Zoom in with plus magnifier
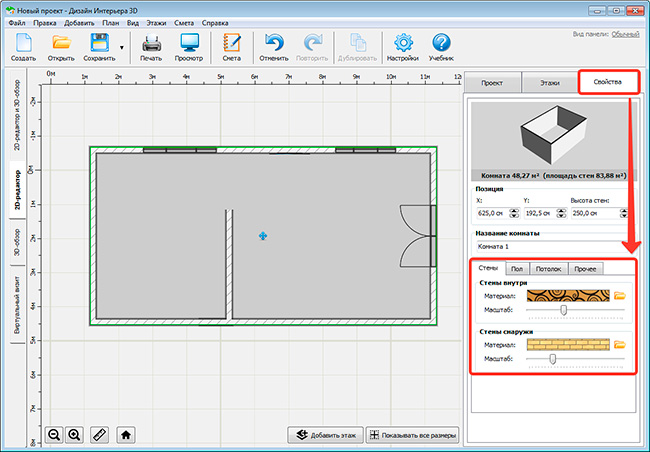 click(74, 435)
